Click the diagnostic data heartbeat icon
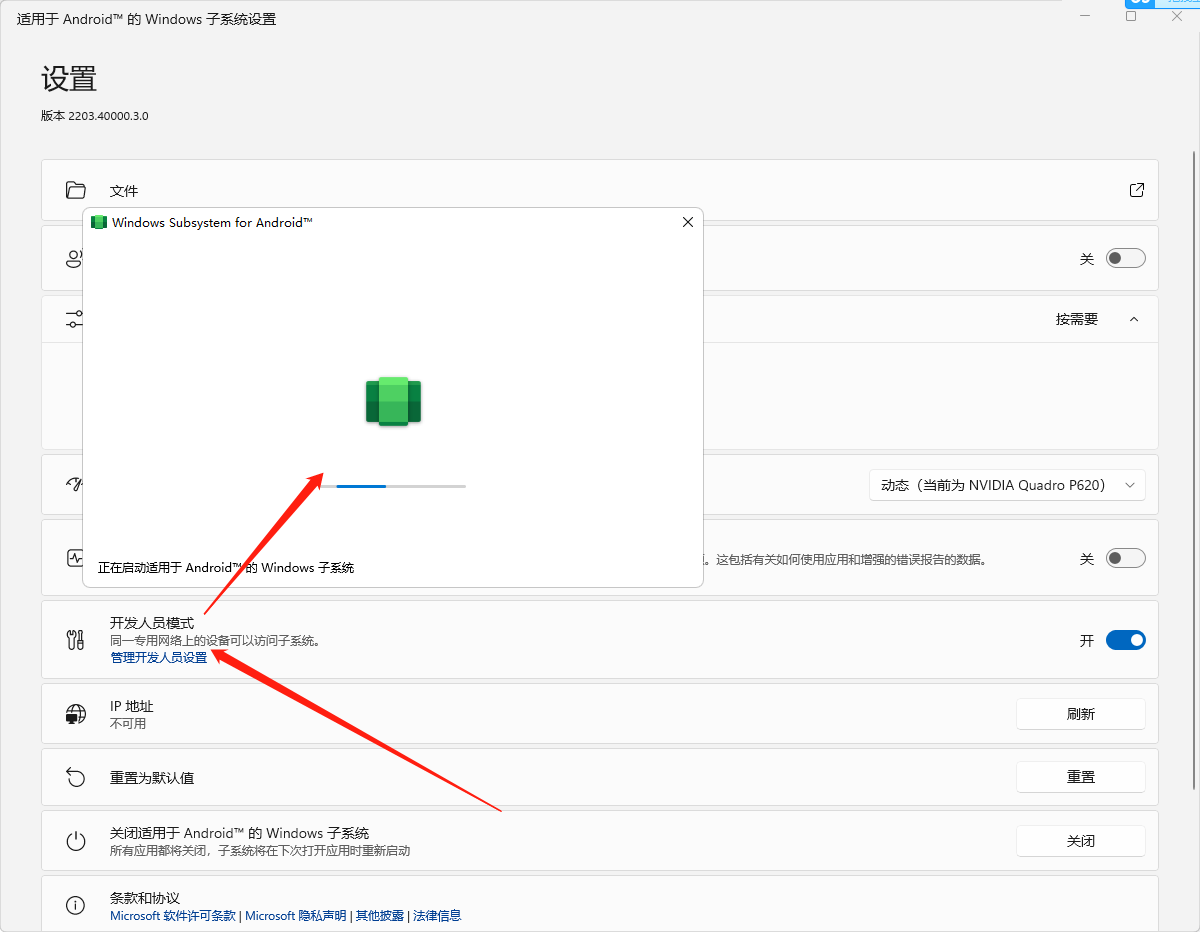The height and width of the screenshot is (932, 1200). click(x=75, y=558)
